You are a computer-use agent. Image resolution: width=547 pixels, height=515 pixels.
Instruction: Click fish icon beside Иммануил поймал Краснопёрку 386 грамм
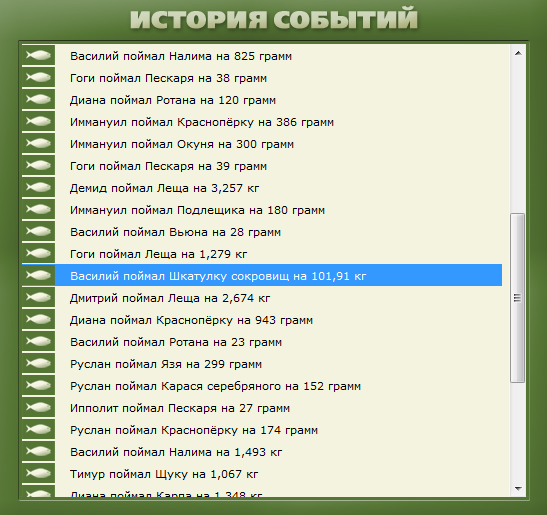pyautogui.click(x=38, y=121)
